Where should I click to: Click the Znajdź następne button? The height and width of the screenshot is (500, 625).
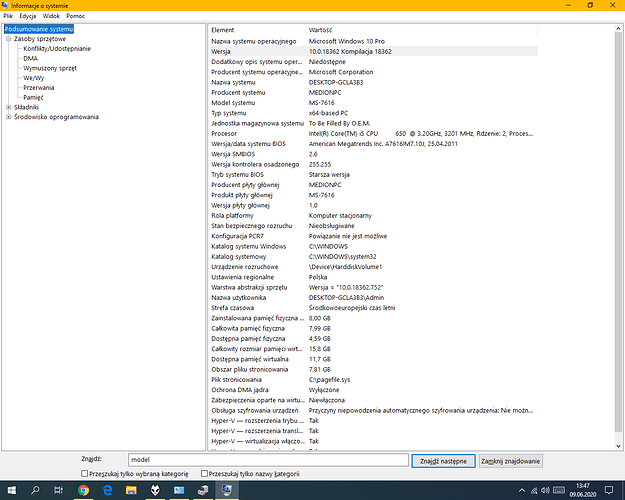(443, 461)
